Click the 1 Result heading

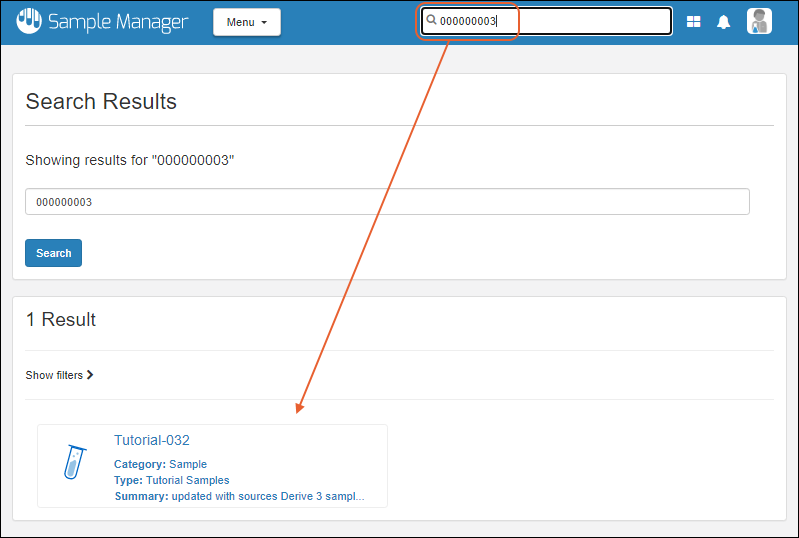61,320
